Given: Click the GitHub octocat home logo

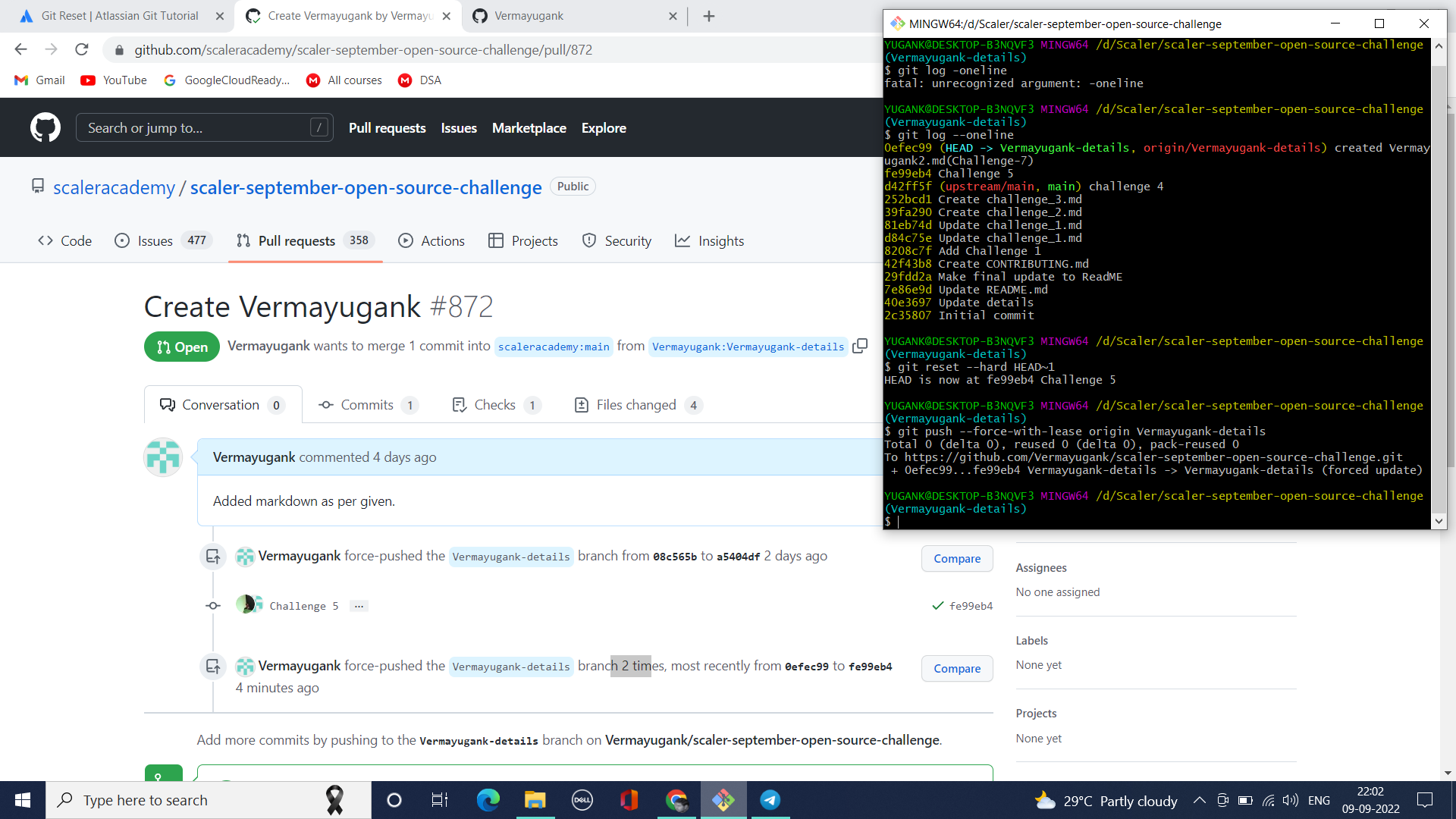Looking at the screenshot, I should (45, 127).
